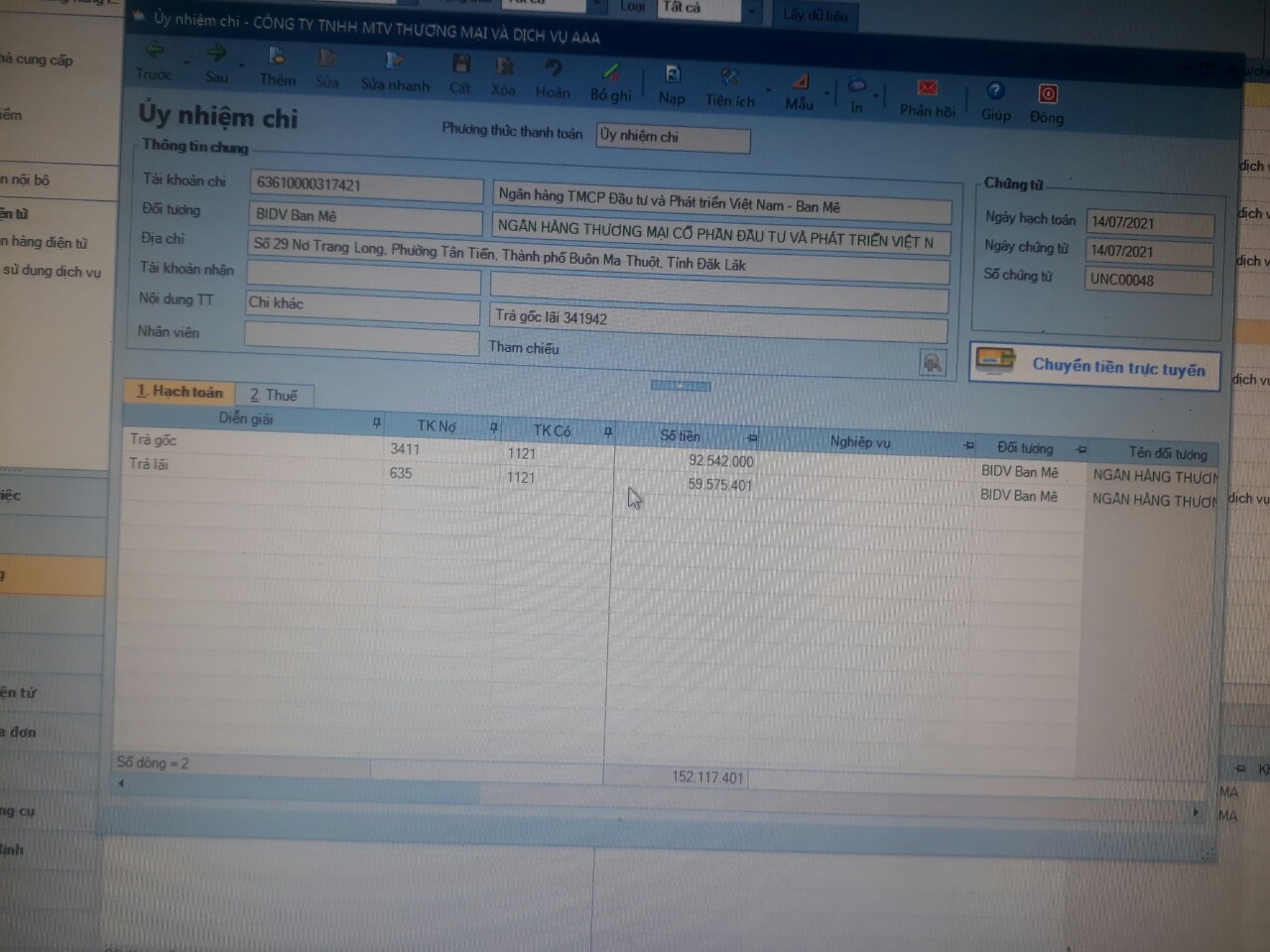Viewport: 1270px width, 952px height.
Task: Send feedback via Phản hồi
Action: [927, 98]
